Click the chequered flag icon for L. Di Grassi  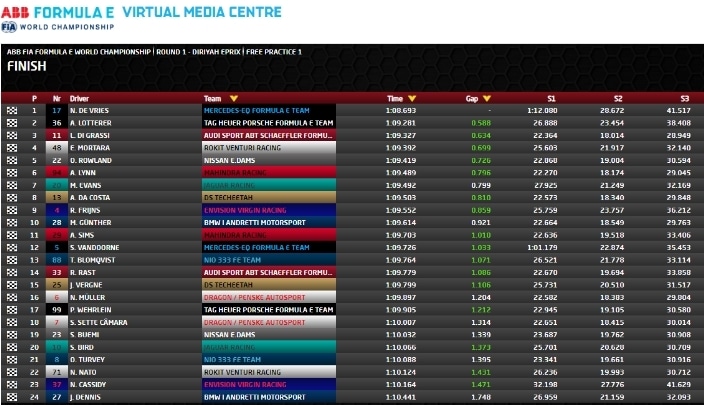click(12, 135)
